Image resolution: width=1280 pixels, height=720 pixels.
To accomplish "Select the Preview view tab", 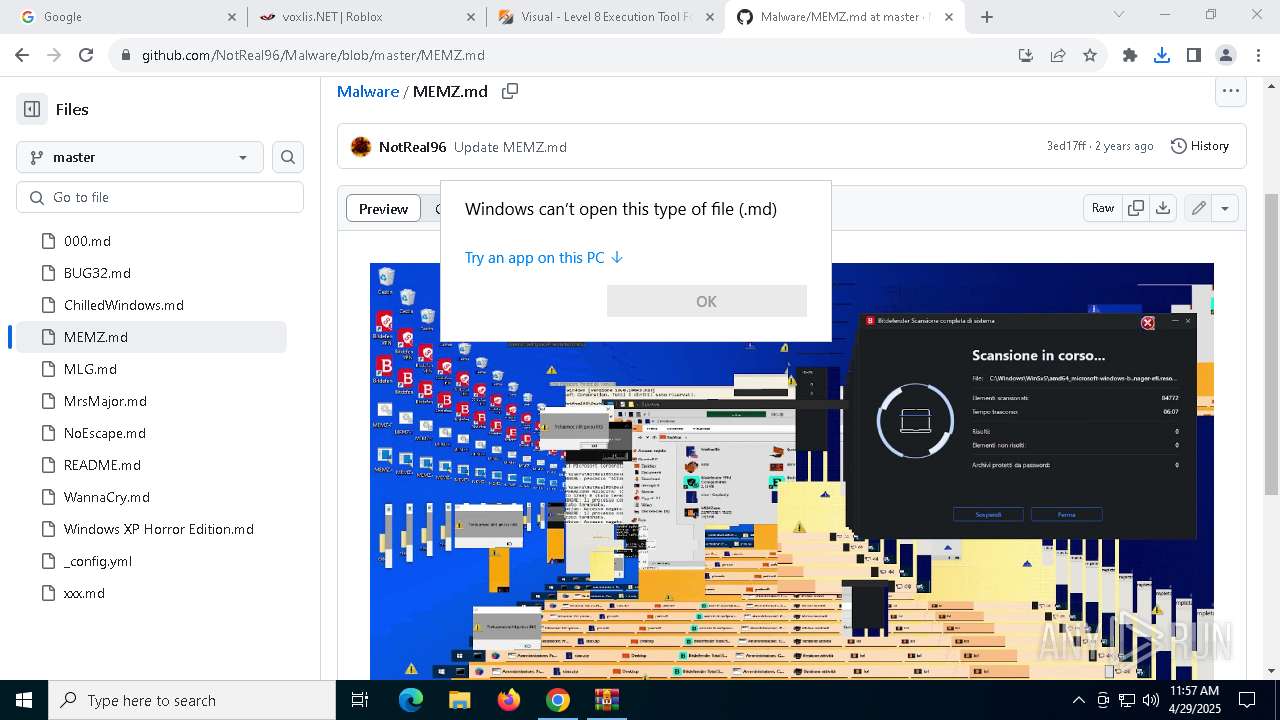I will 383,208.
